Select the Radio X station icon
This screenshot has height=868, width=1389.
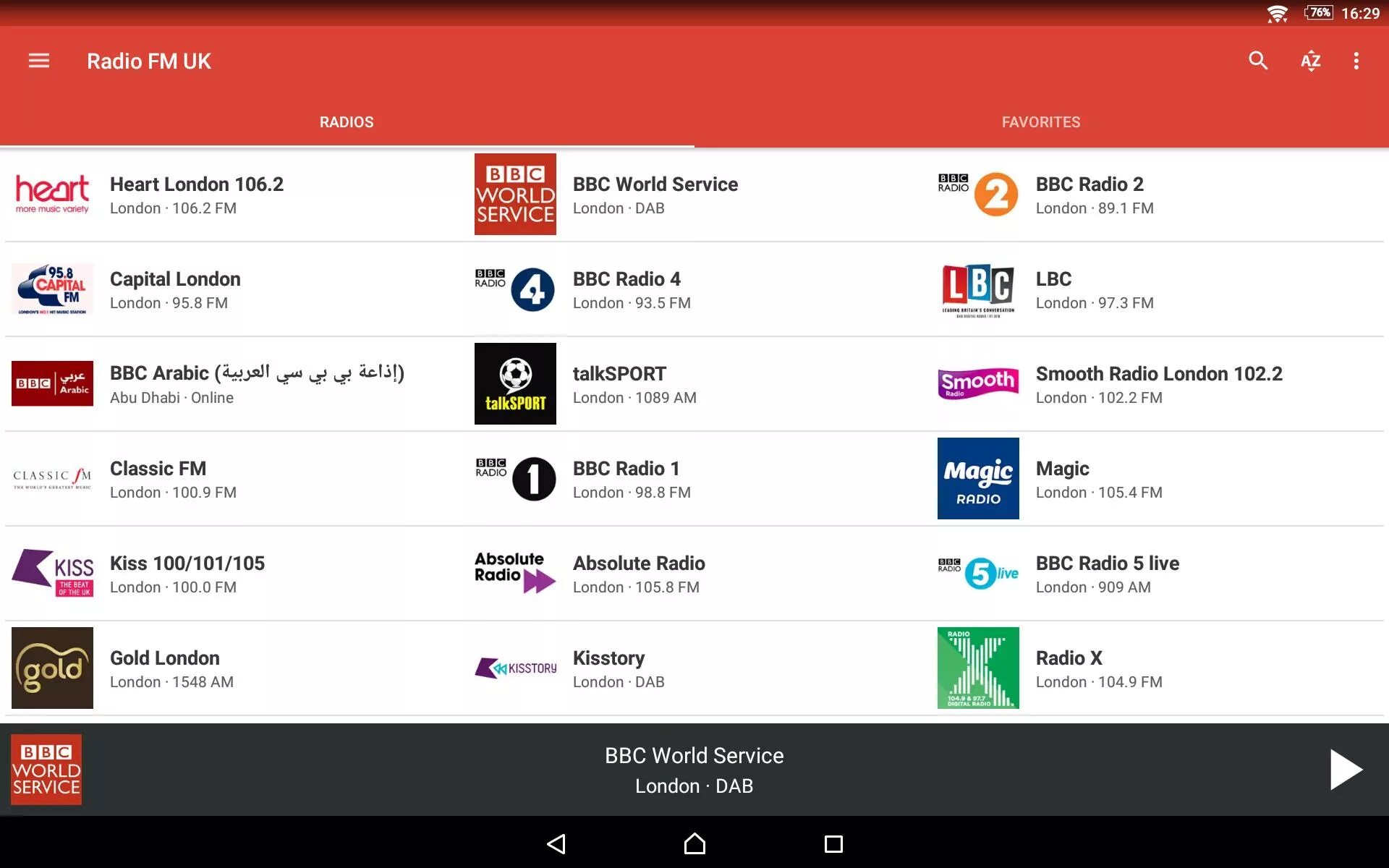(977, 668)
